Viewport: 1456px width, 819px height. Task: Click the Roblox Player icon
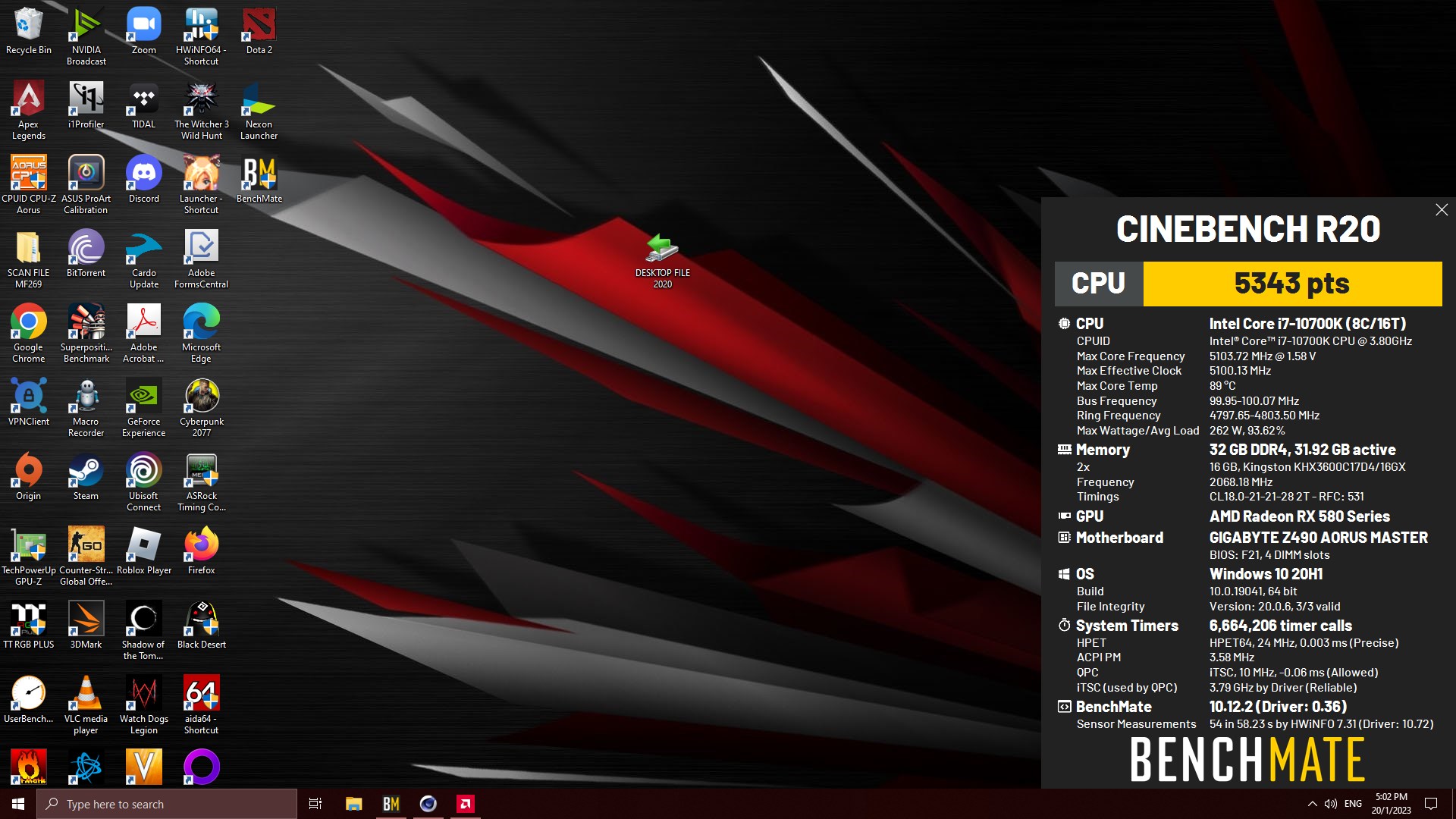point(144,552)
